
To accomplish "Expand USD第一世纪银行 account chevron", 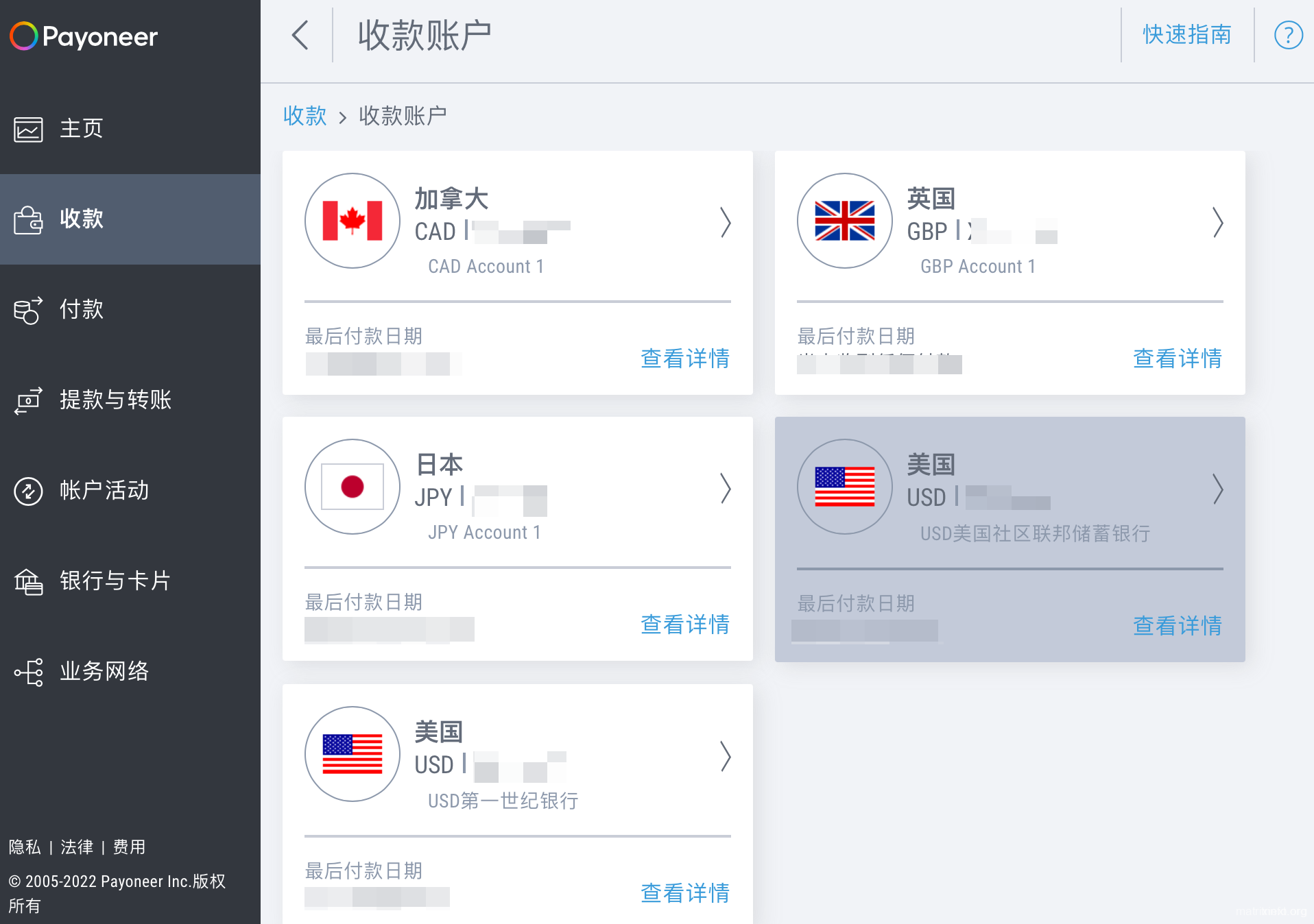I will [726, 756].
